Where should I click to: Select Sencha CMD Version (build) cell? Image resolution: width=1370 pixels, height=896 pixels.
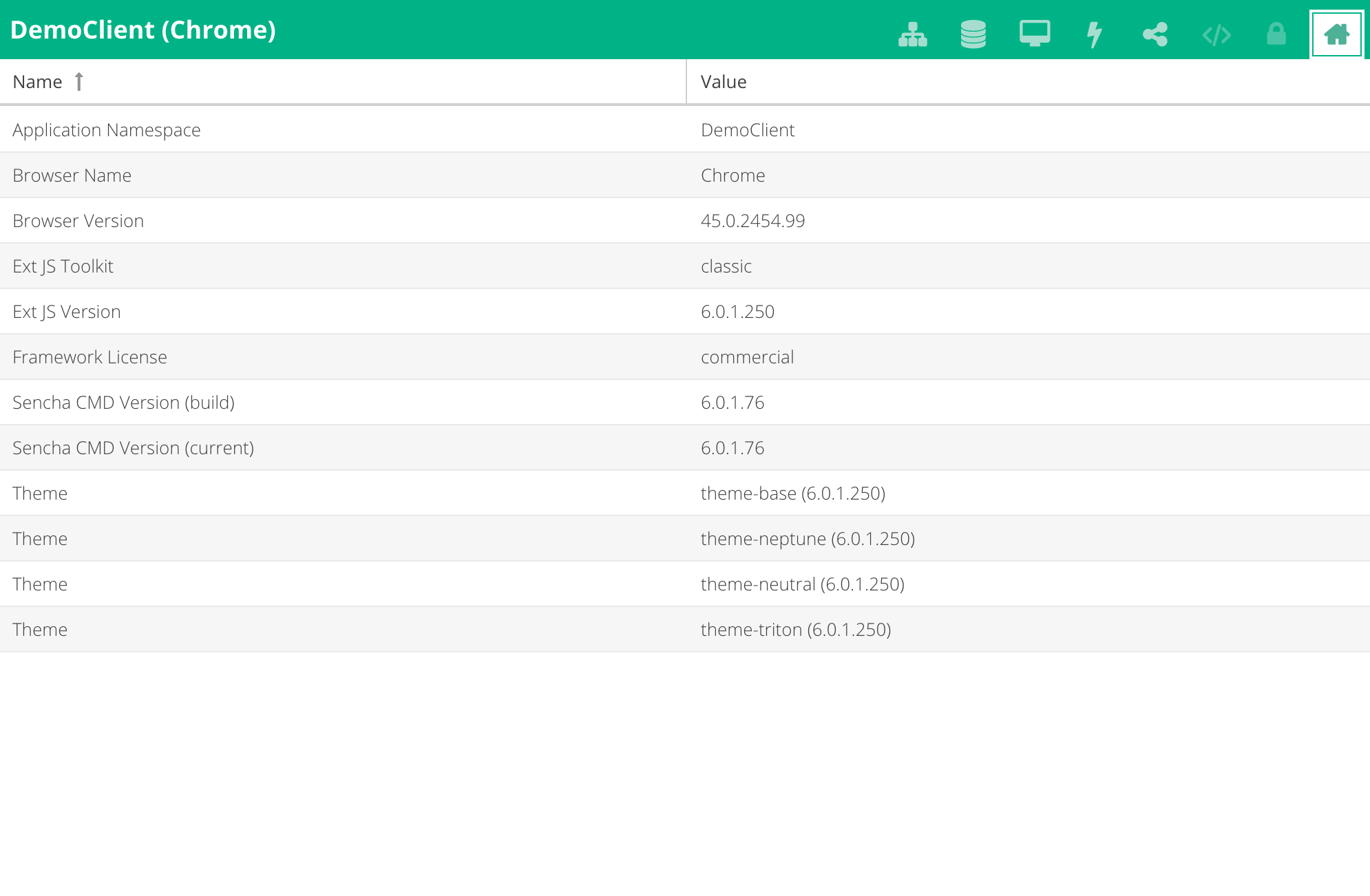[343, 402]
